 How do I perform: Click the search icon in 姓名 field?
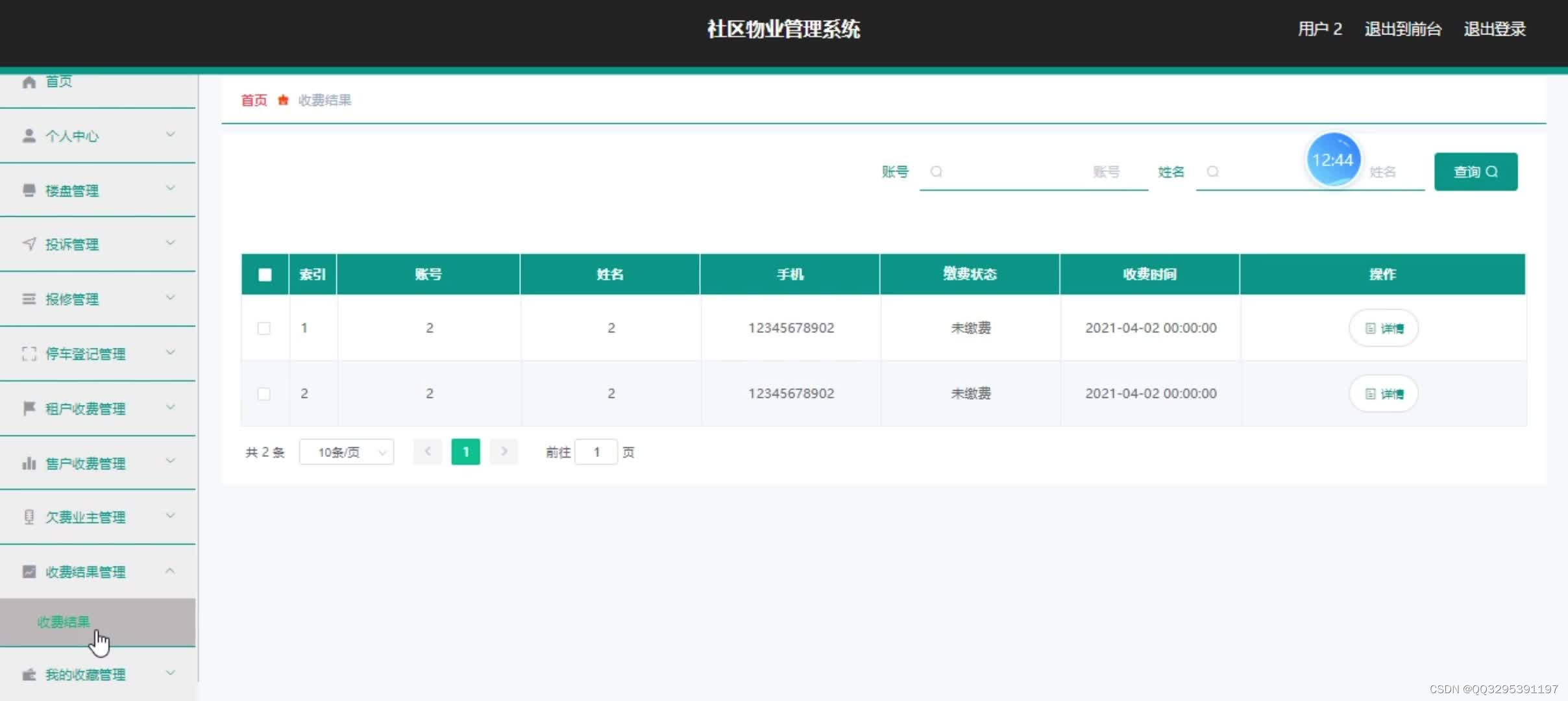1212,171
